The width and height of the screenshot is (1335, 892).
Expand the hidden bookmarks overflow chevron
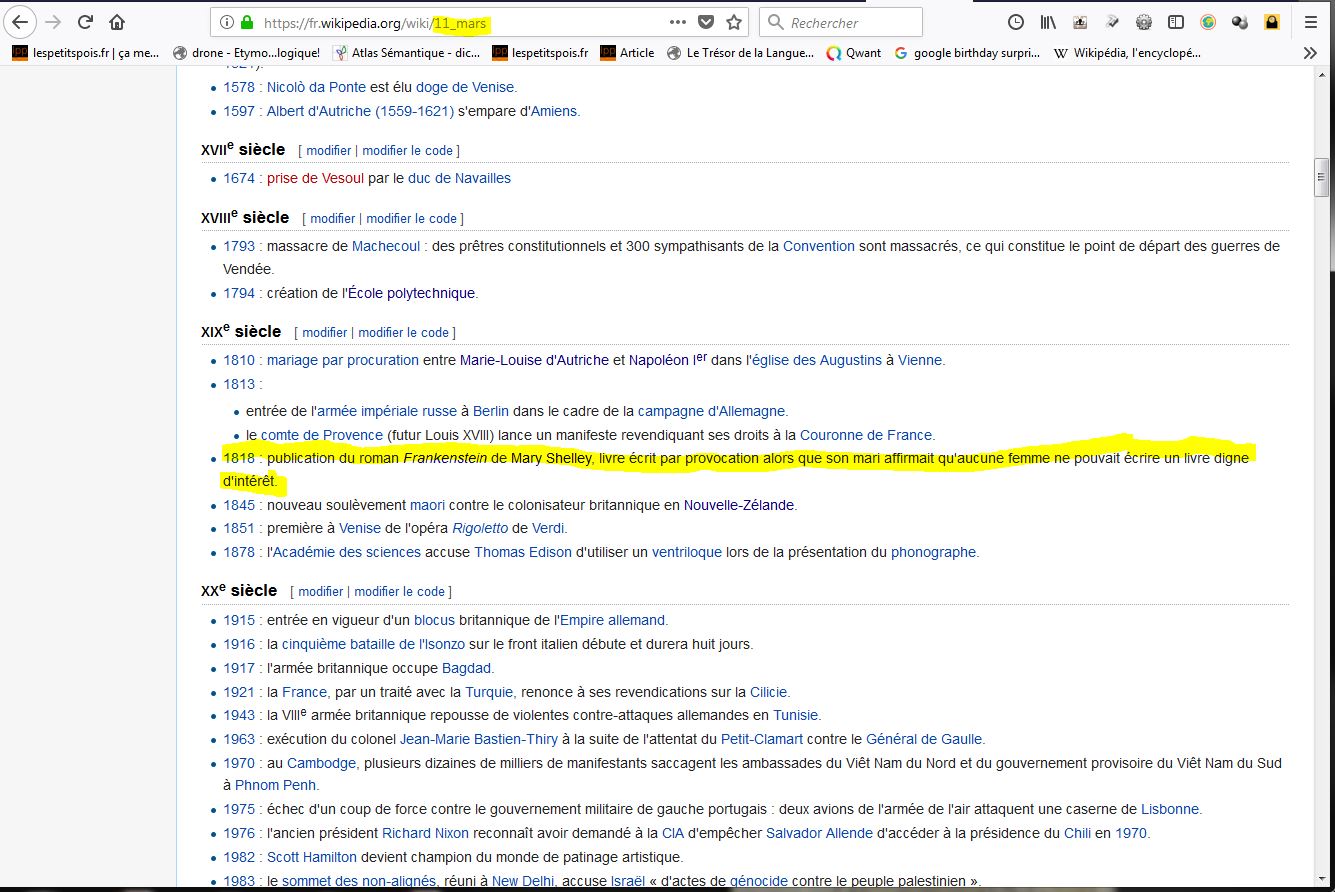pos(1310,53)
